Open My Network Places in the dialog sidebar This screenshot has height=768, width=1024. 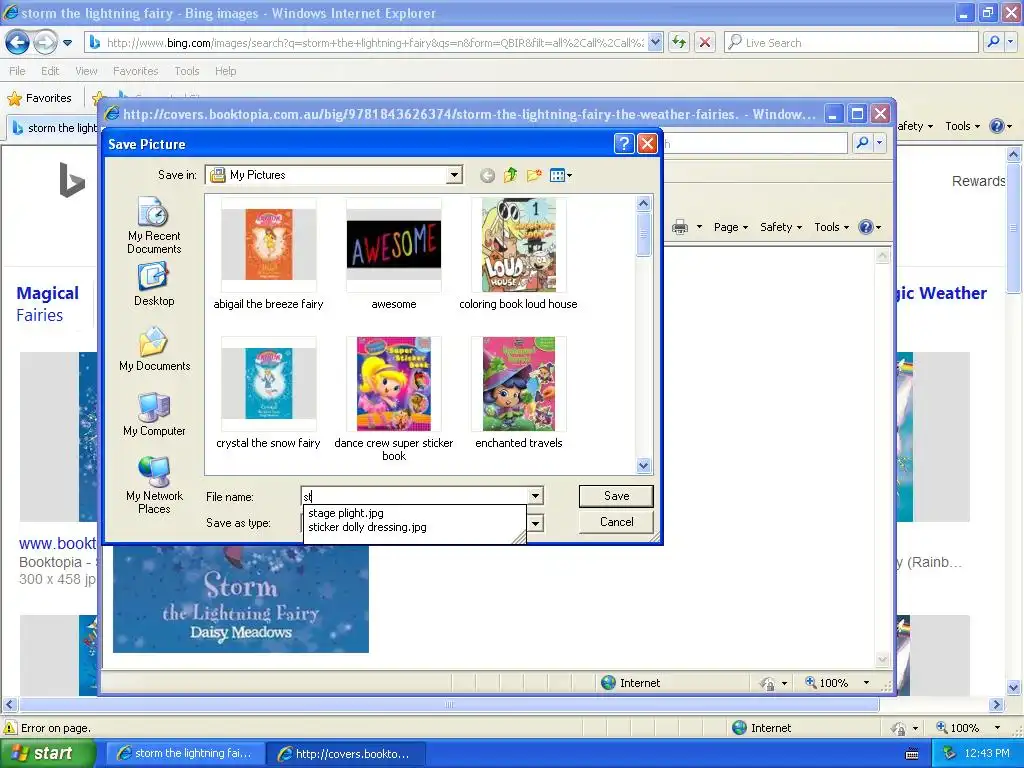154,485
